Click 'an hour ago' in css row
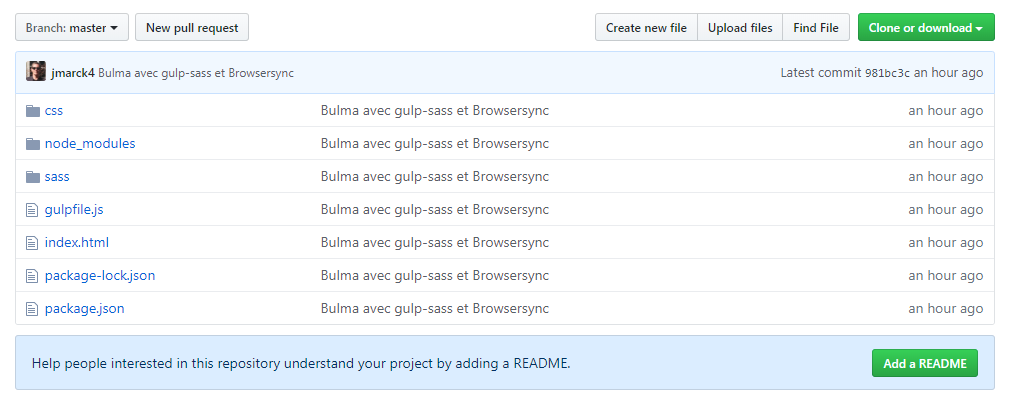 (946, 111)
